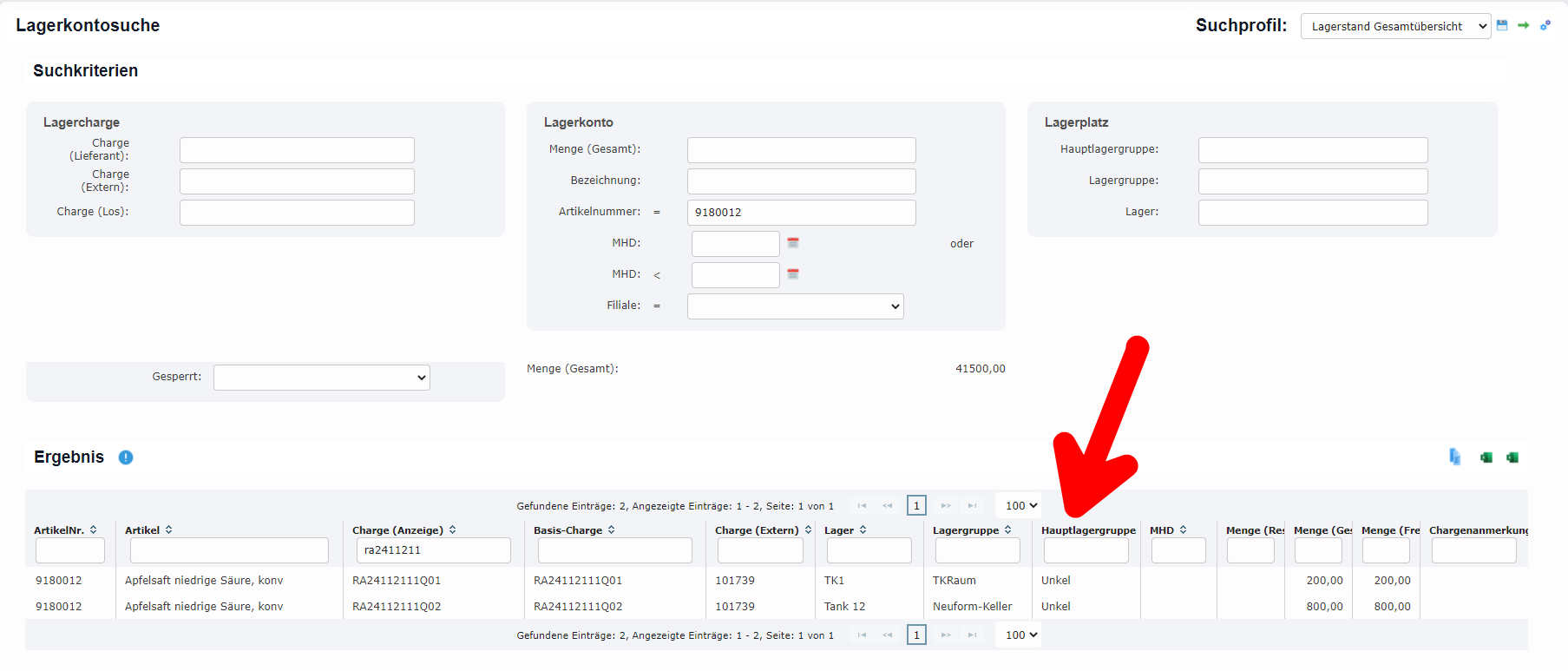Image resolution: width=1568 pixels, height=671 pixels.
Task: Click the blue document copy icon
Action: click(x=1454, y=457)
